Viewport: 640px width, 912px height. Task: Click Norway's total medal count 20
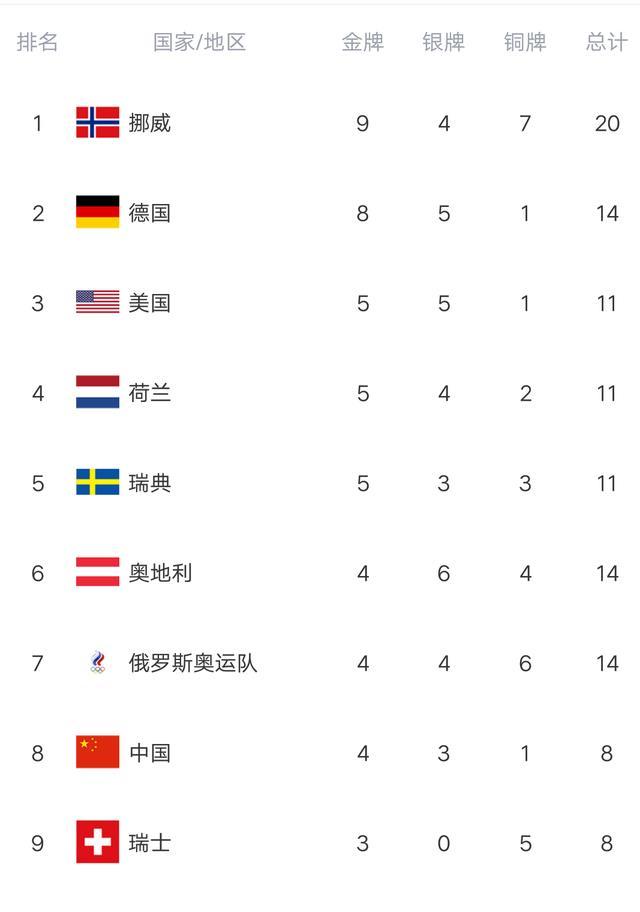(607, 123)
